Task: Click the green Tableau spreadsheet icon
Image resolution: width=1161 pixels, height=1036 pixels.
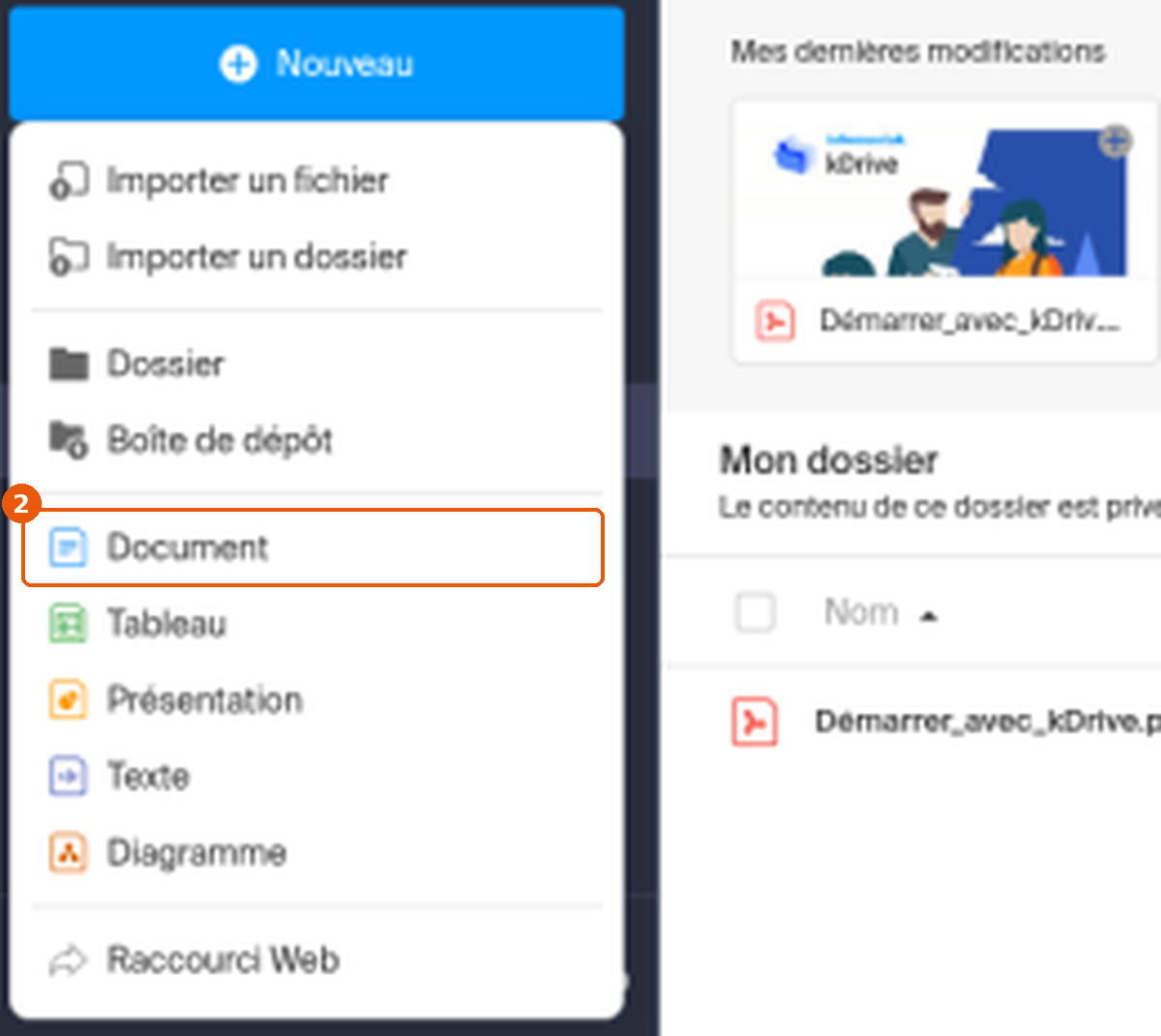Action: [68, 624]
